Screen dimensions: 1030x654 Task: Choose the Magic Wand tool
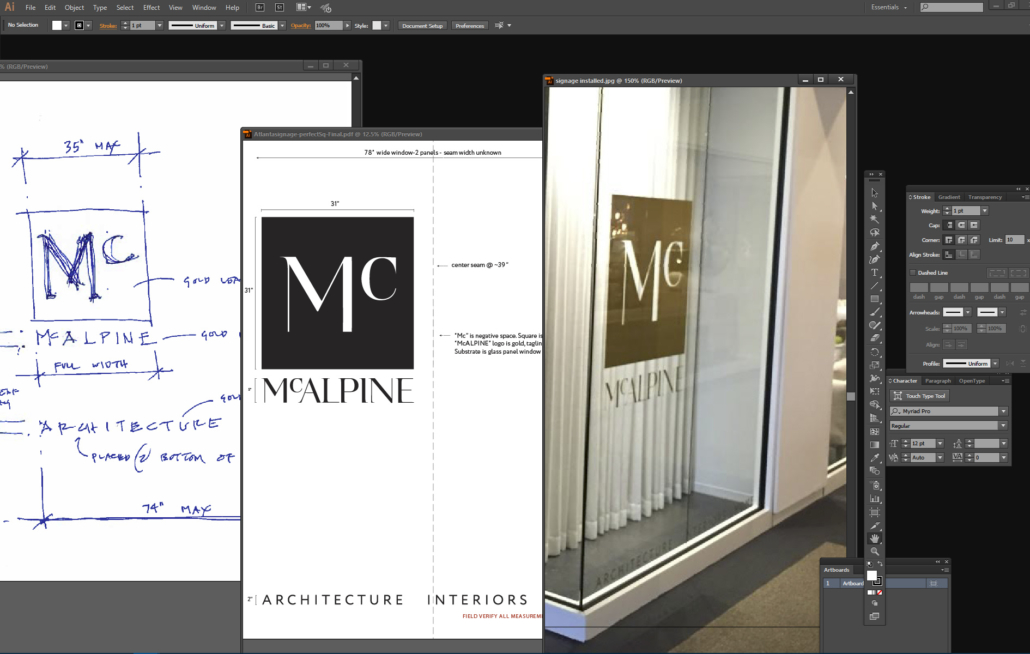[874, 219]
